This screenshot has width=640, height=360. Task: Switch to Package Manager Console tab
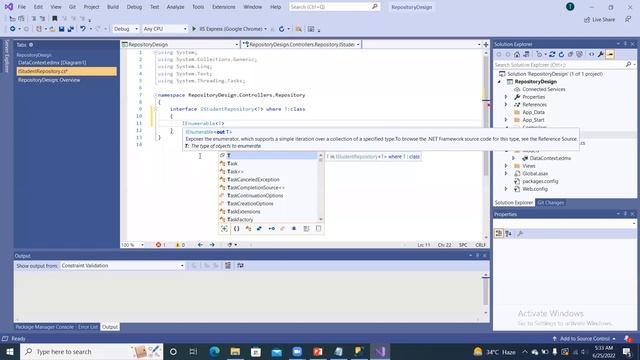click(x=44, y=327)
